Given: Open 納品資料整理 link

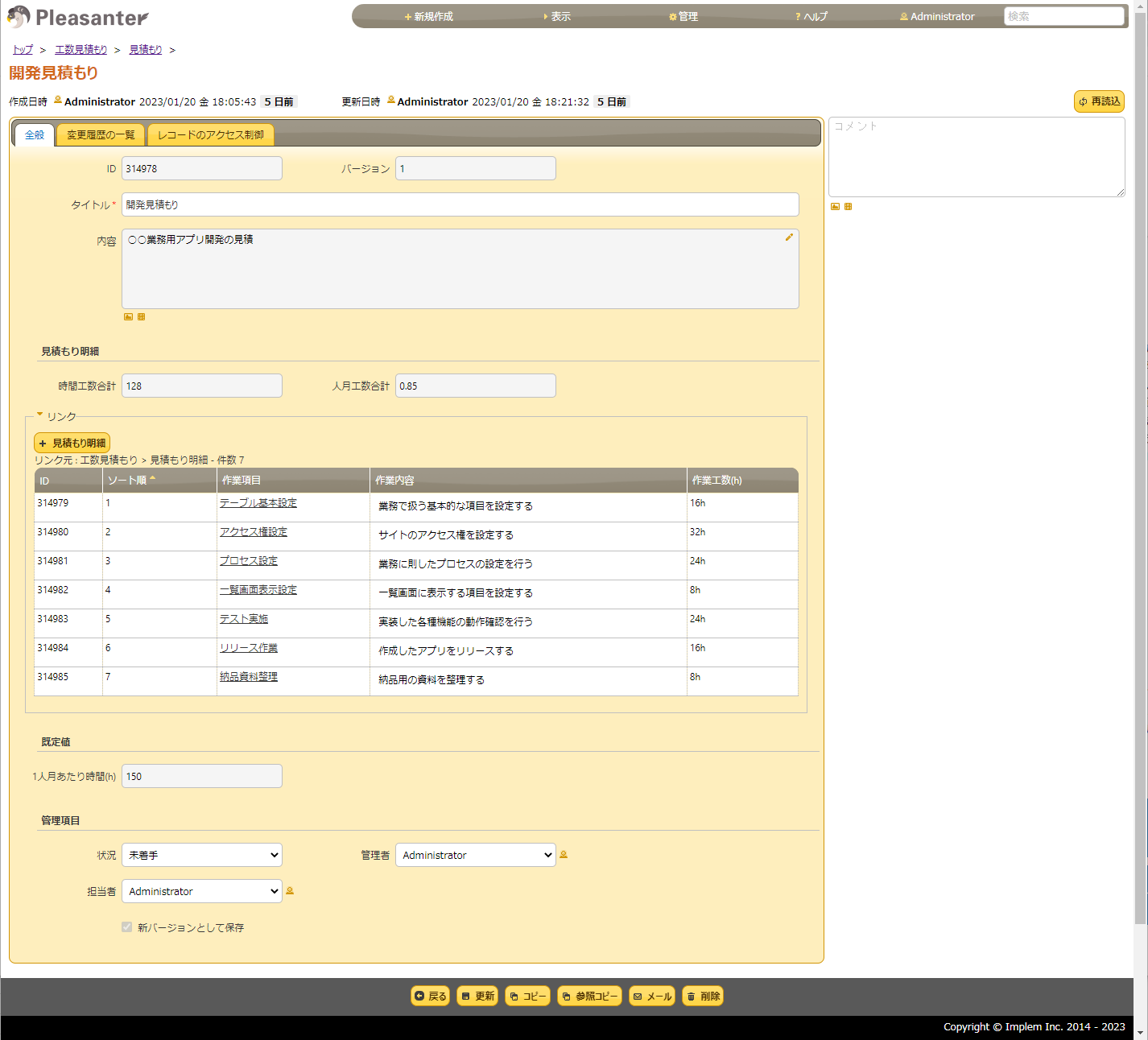Looking at the screenshot, I should 249,676.
